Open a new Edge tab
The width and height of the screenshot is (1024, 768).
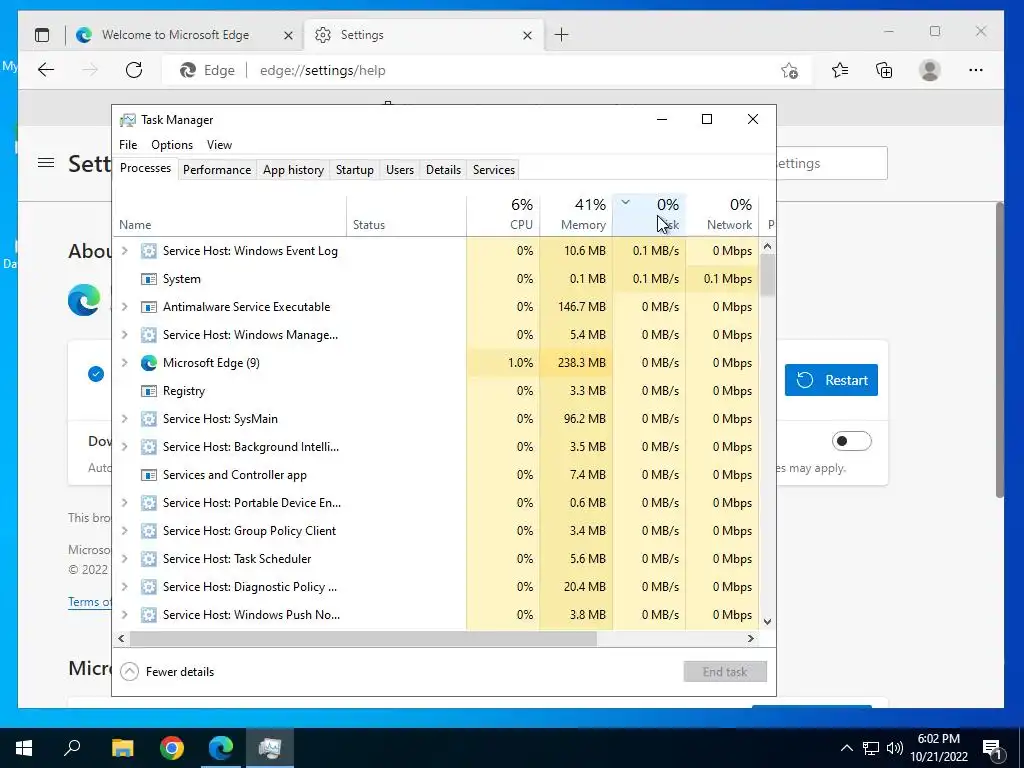[561, 35]
